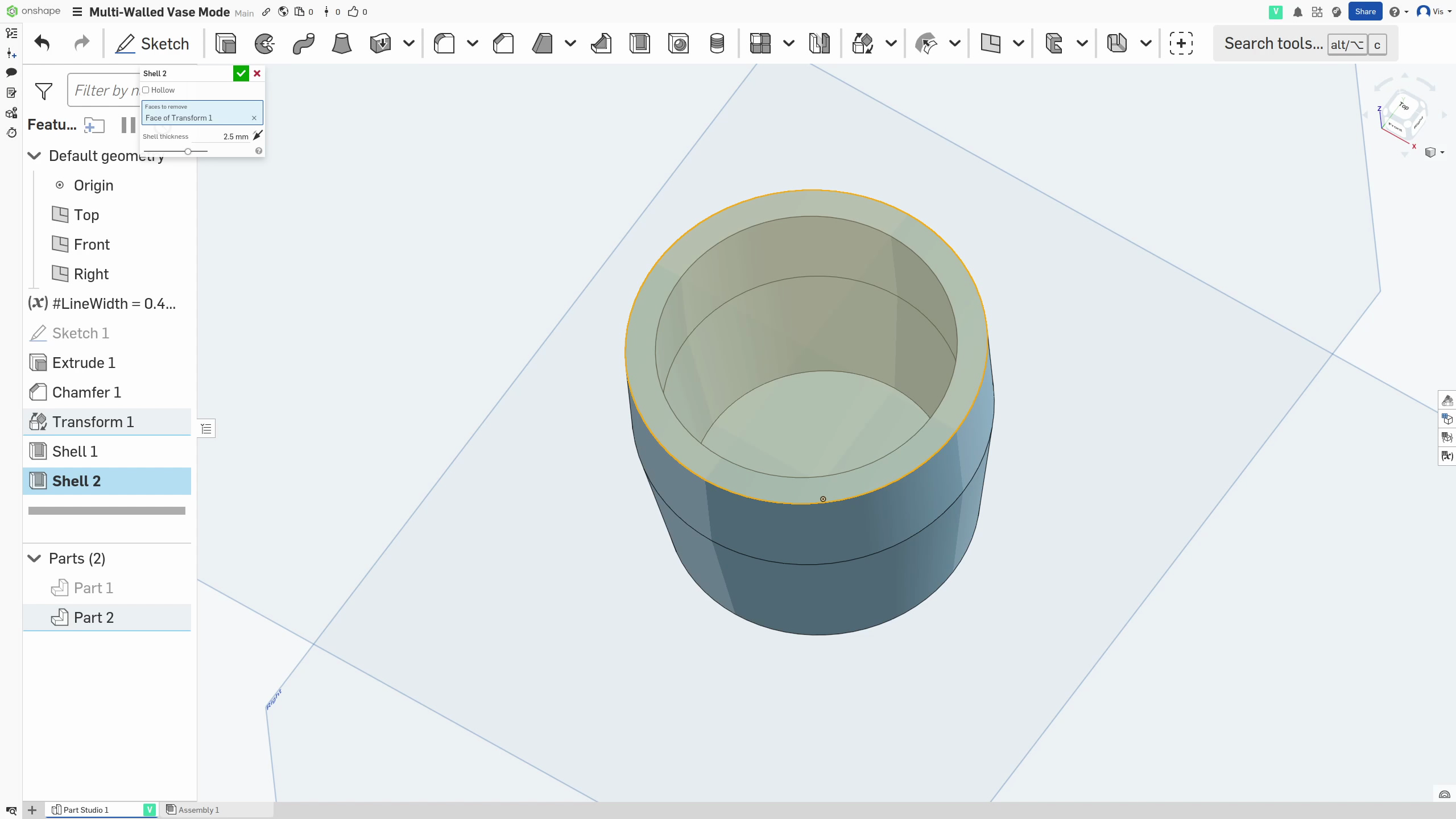This screenshot has height=819, width=1456.
Task: Toggle the rollback pause bars icon
Action: [x=128, y=125]
